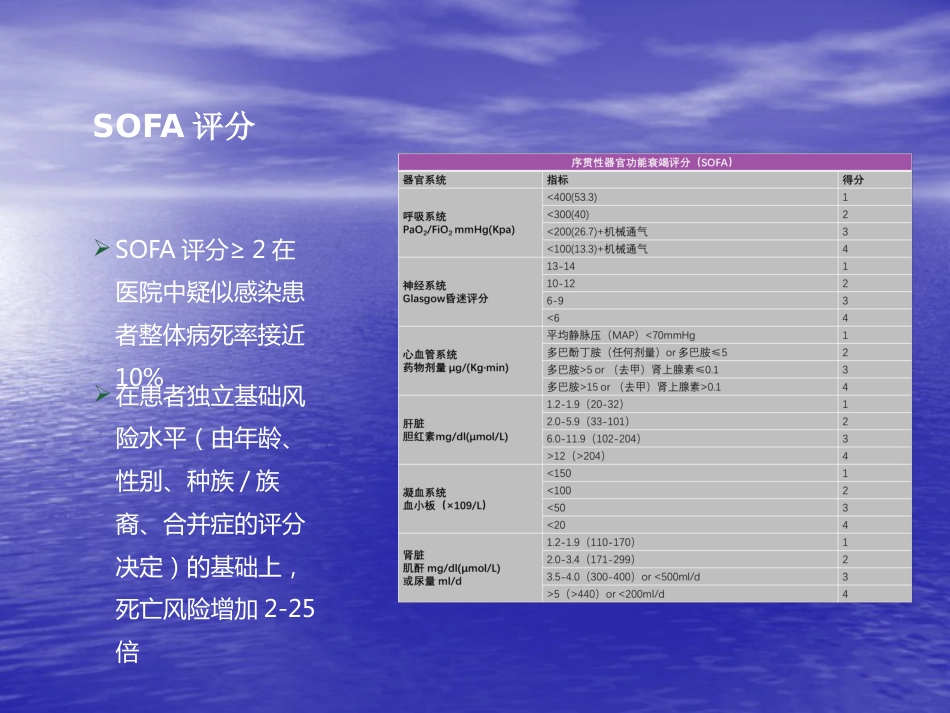Screen dimensions: 950x713
Task: Click the '呼吸系统 PaO2/FiO2 mmHg(Kpa)' cell
Action: pyautogui.click(x=470, y=223)
